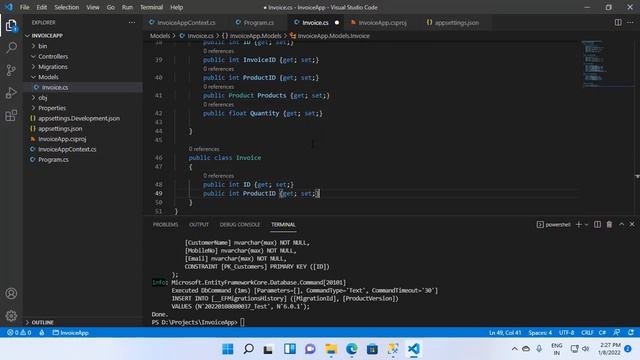Open Invoice.cs in the file tree
This screenshot has height=360, width=640.
pyautogui.click(x=55, y=87)
